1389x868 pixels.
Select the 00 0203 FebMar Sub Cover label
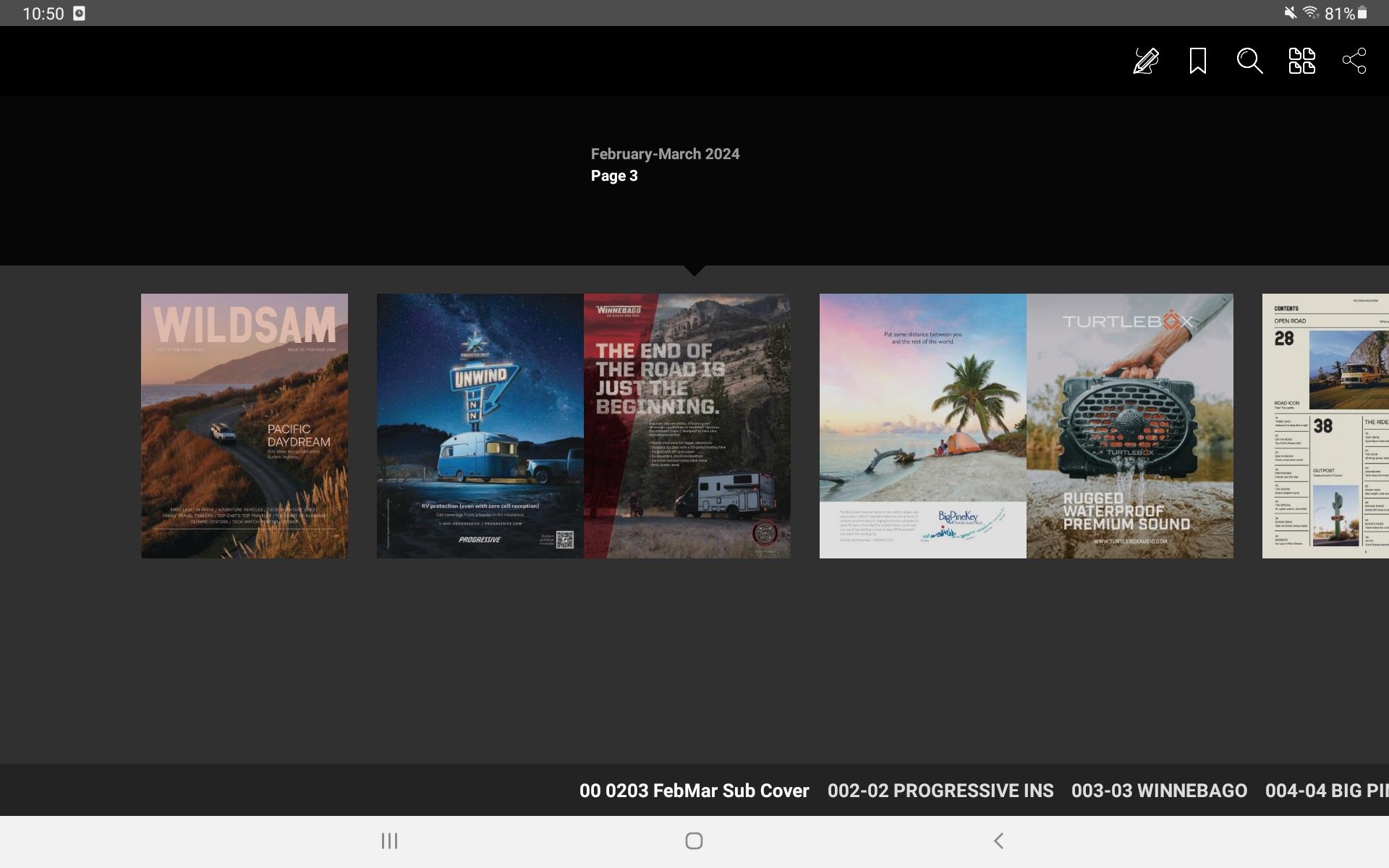[694, 791]
